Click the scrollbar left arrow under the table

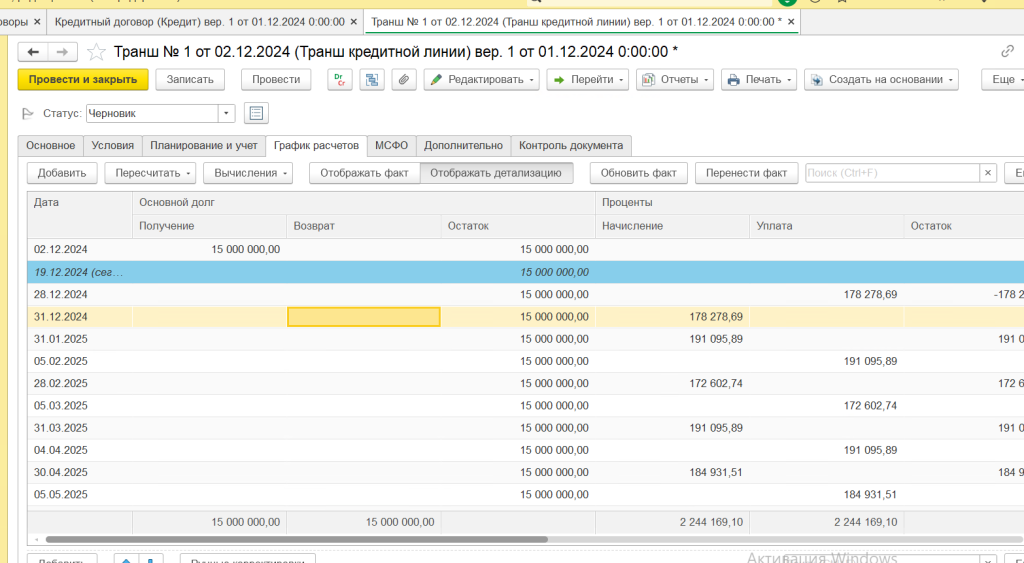[x=36, y=539]
